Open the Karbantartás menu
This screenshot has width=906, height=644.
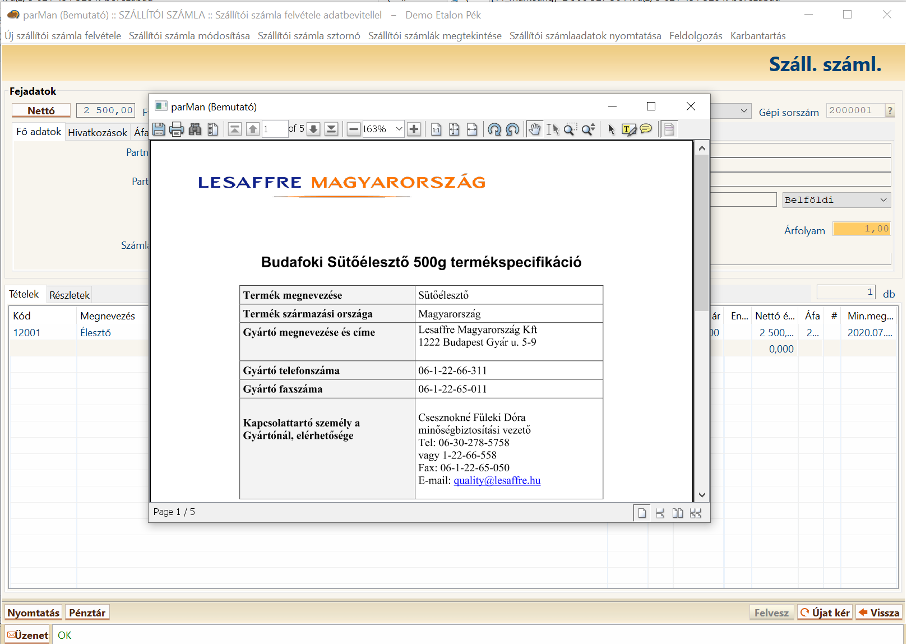pos(758,36)
